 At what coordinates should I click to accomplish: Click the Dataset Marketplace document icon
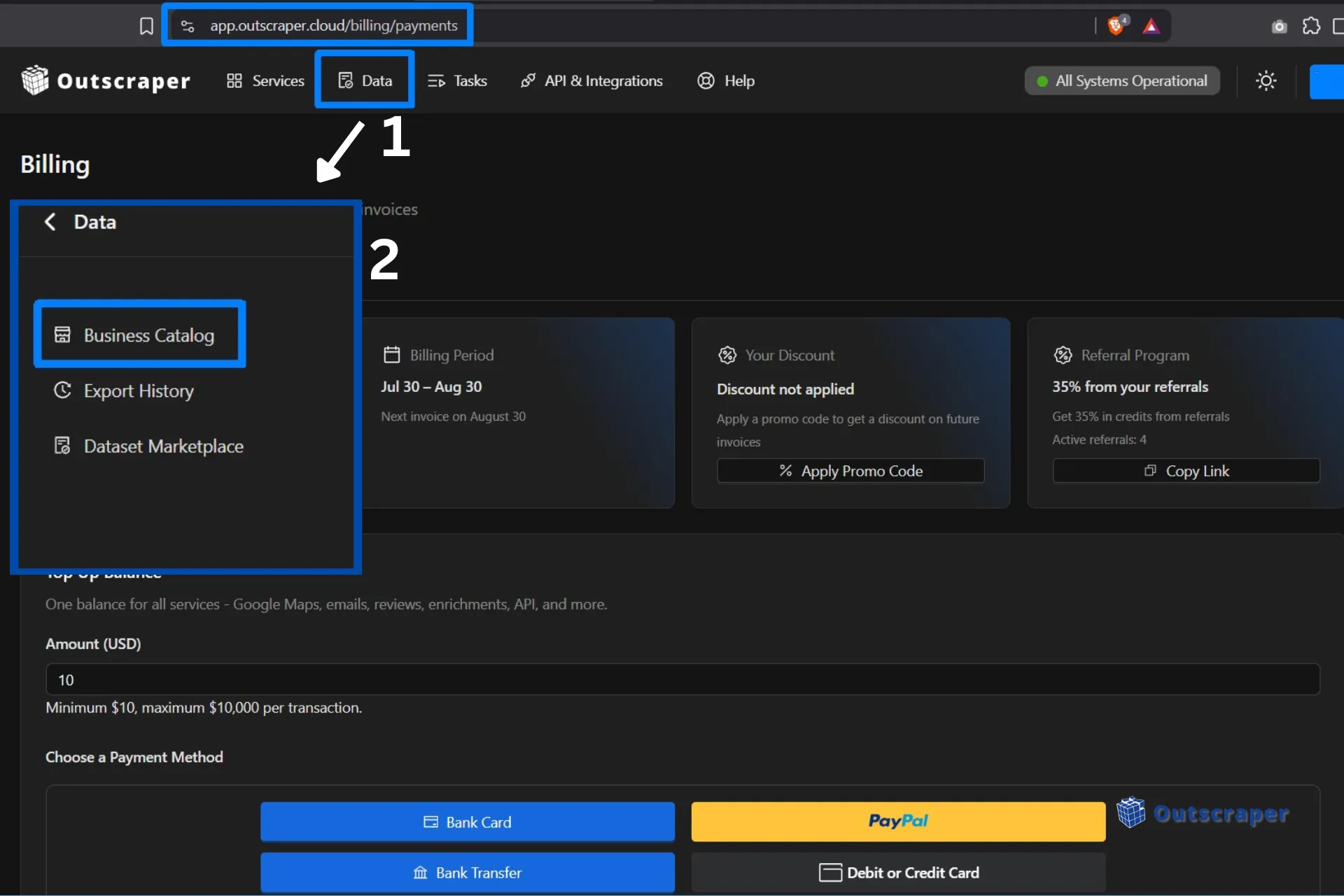[62, 445]
